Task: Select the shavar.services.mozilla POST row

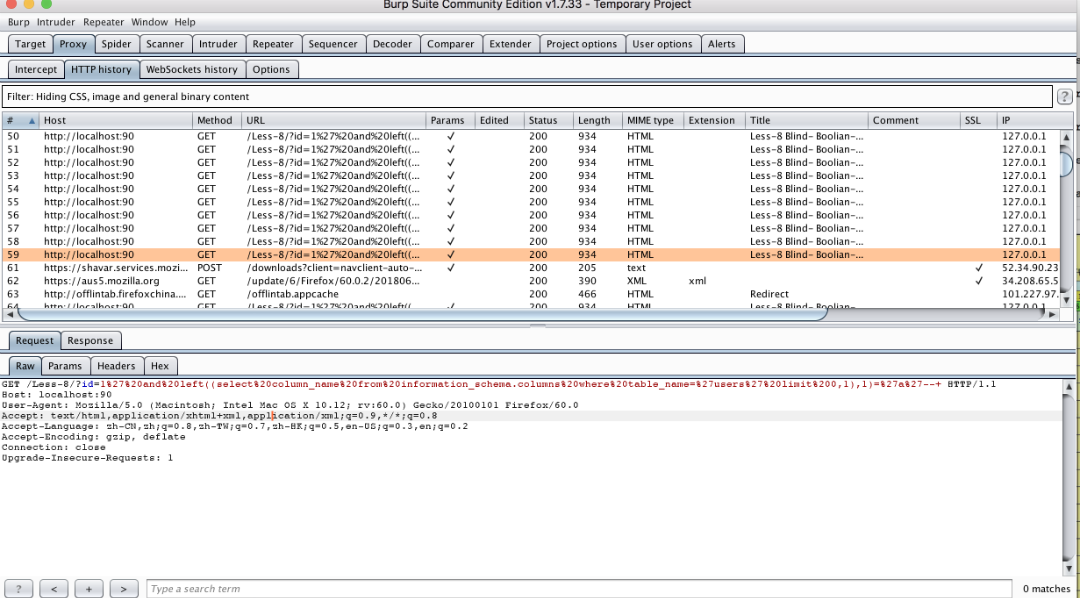Action: (x=531, y=268)
